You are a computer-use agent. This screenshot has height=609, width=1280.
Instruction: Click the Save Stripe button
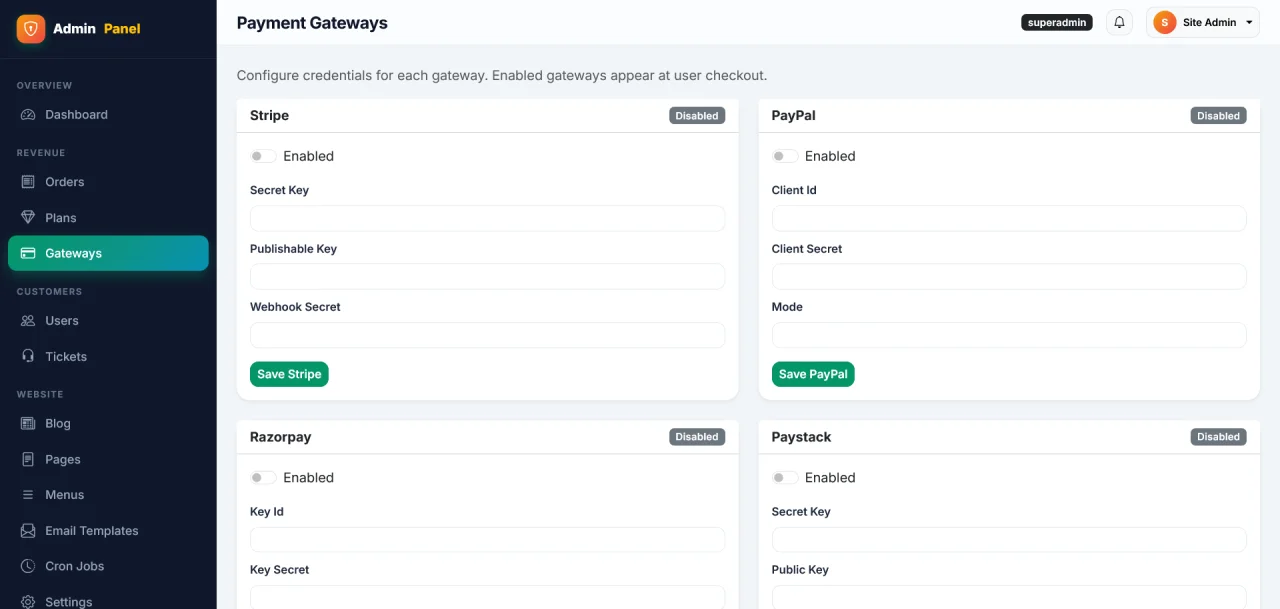click(x=289, y=374)
